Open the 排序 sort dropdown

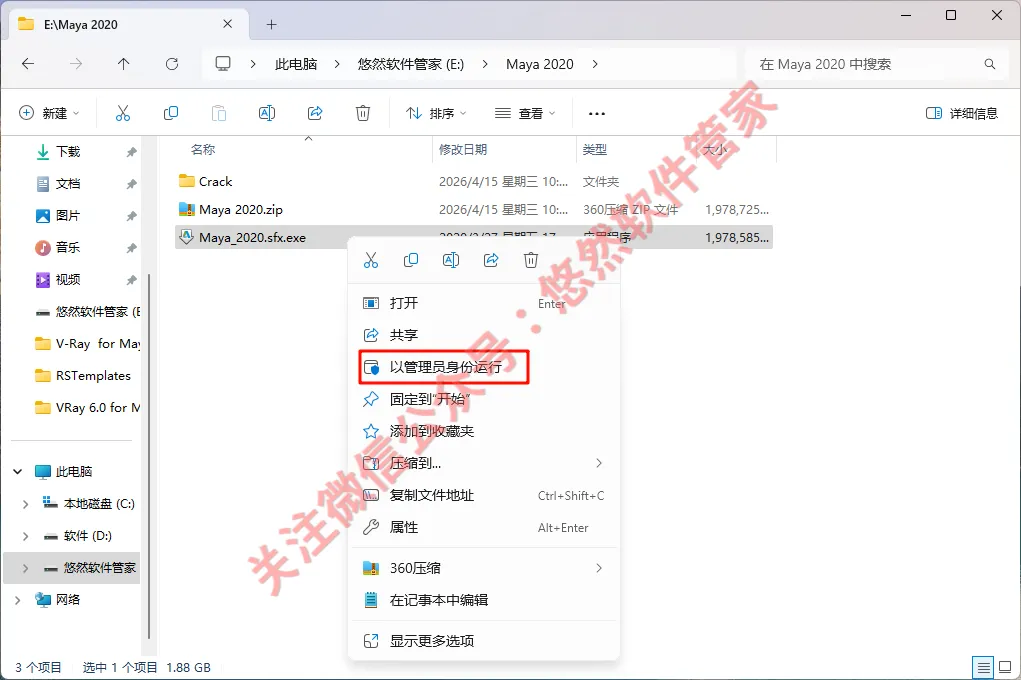(x=436, y=113)
